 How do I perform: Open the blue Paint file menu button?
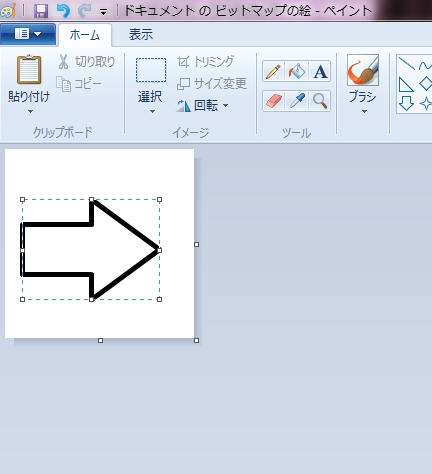click(x=28, y=34)
